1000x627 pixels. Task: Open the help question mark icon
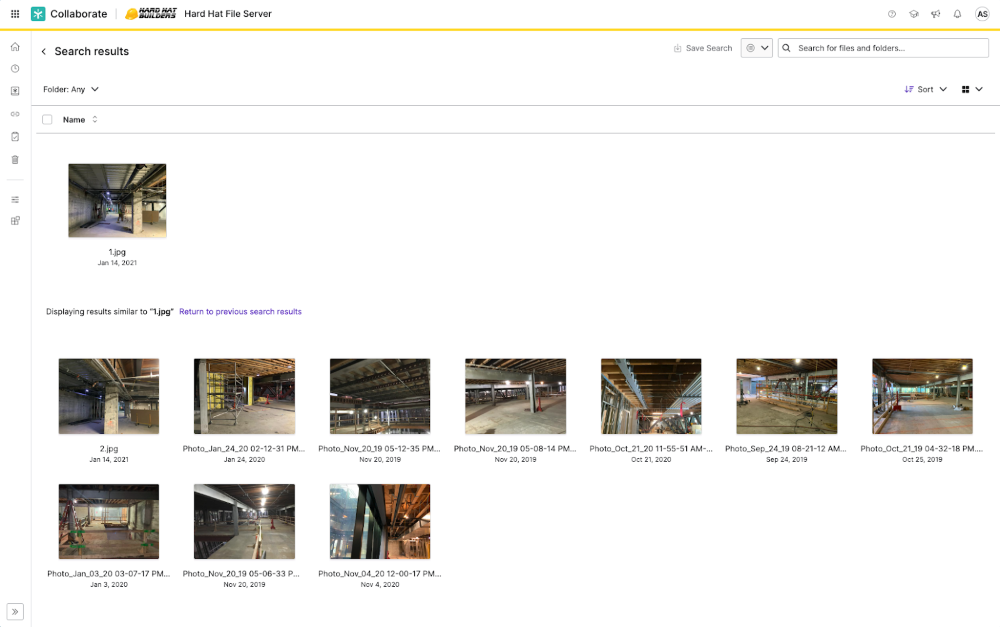[892, 14]
